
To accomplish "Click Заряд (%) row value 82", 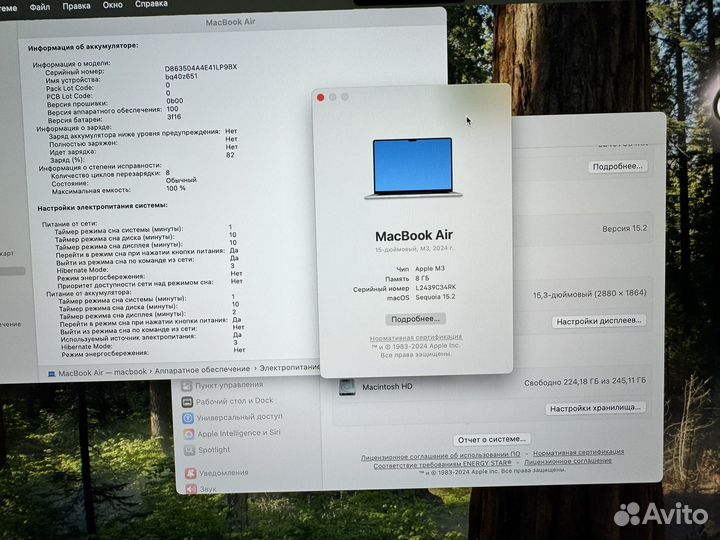I will point(230,155).
